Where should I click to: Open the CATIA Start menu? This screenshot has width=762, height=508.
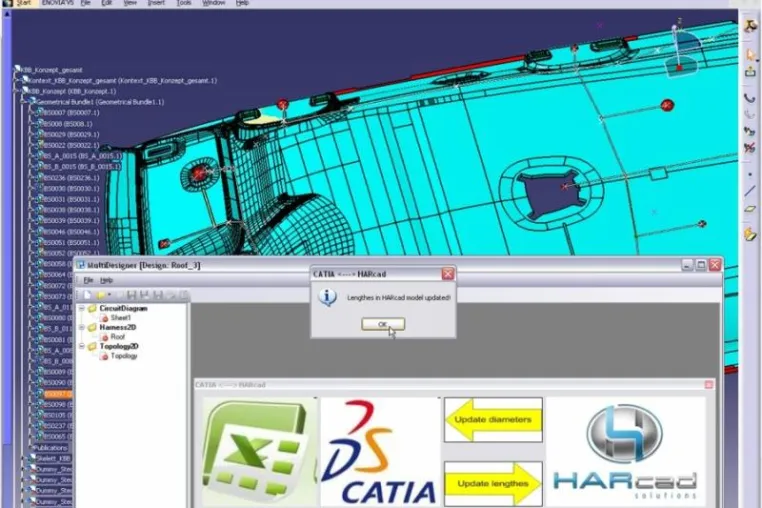(x=23, y=3)
